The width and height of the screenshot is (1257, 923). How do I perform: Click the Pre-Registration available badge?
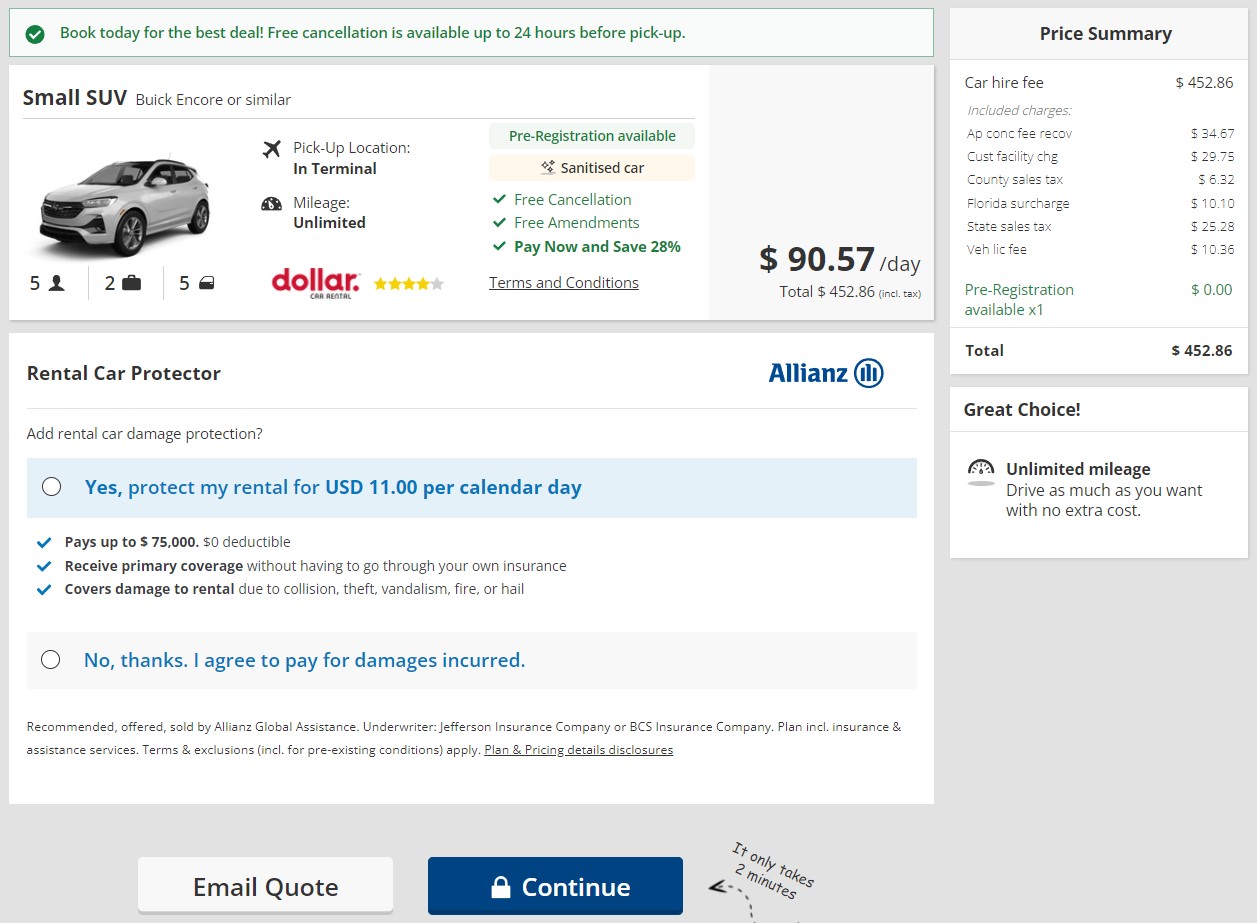(592, 136)
